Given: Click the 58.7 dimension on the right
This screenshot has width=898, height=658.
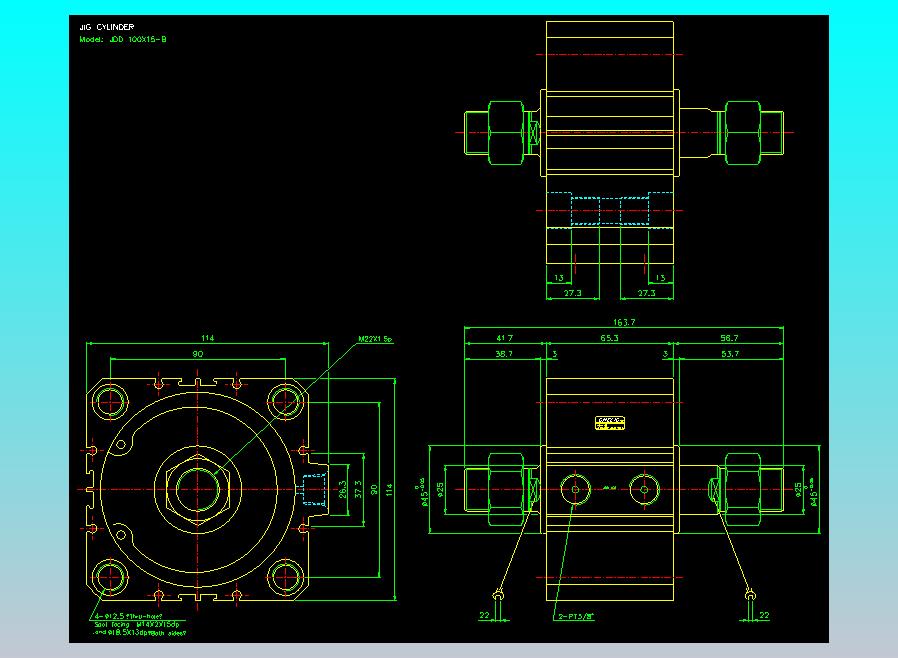Looking at the screenshot, I should coord(730,340).
